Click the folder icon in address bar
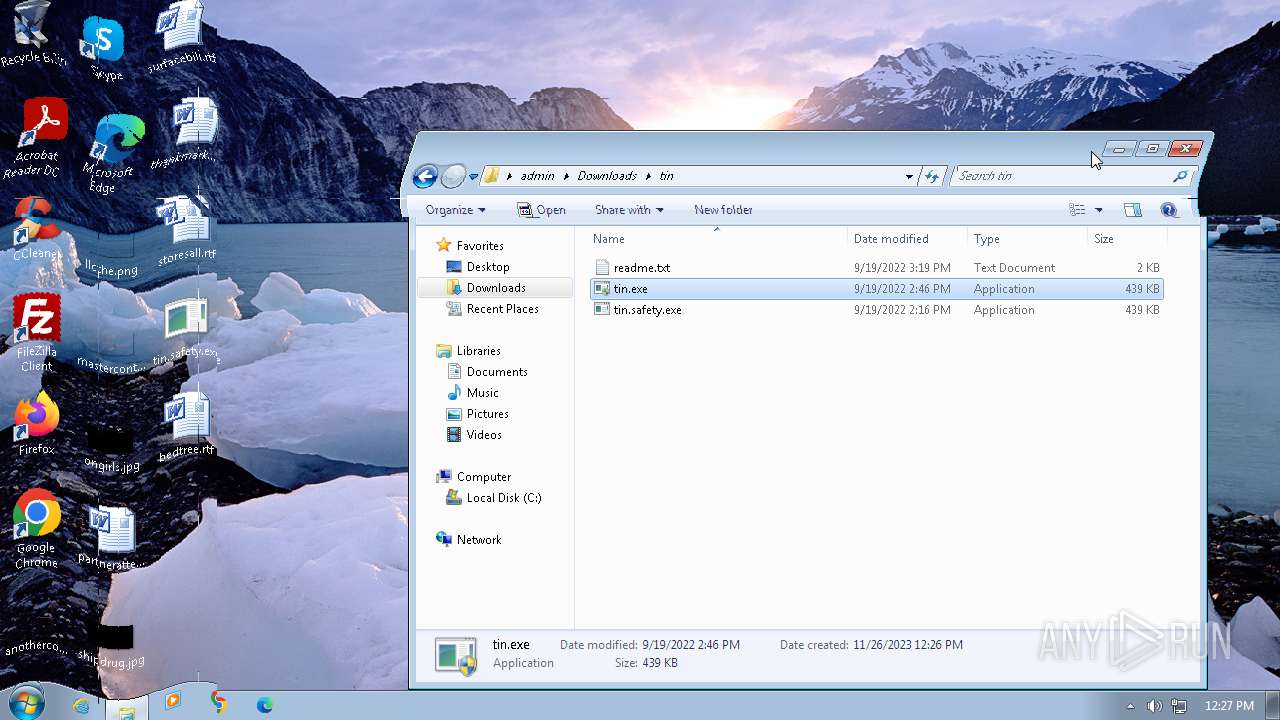 pyautogui.click(x=491, y=176)
